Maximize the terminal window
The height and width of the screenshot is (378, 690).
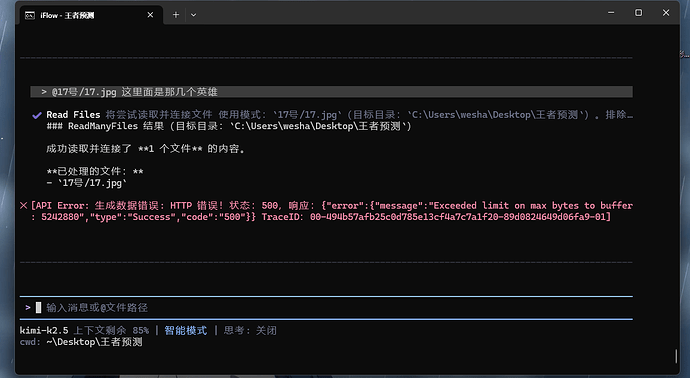(x=639, y=13)
